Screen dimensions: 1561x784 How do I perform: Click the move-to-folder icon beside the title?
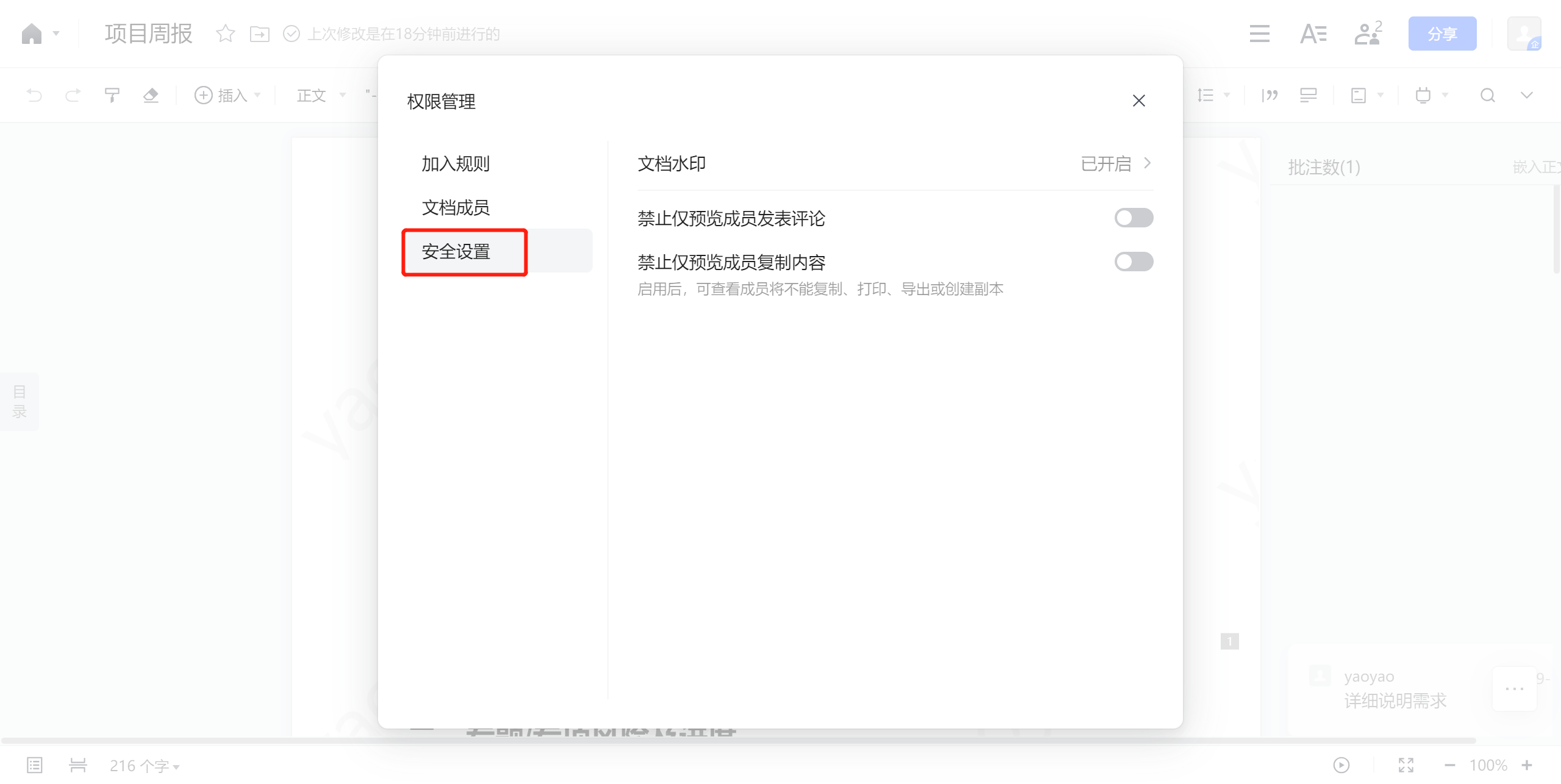260,34
